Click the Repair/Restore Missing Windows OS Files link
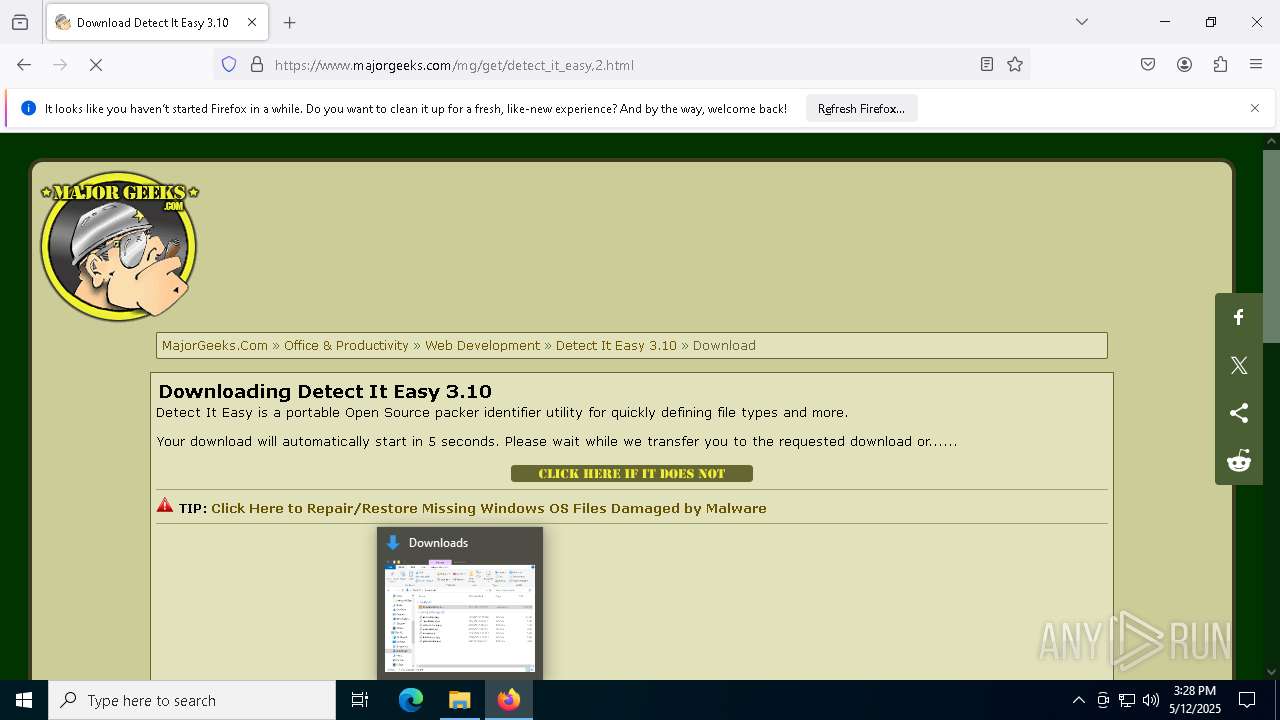 click(x=489, y=508)
